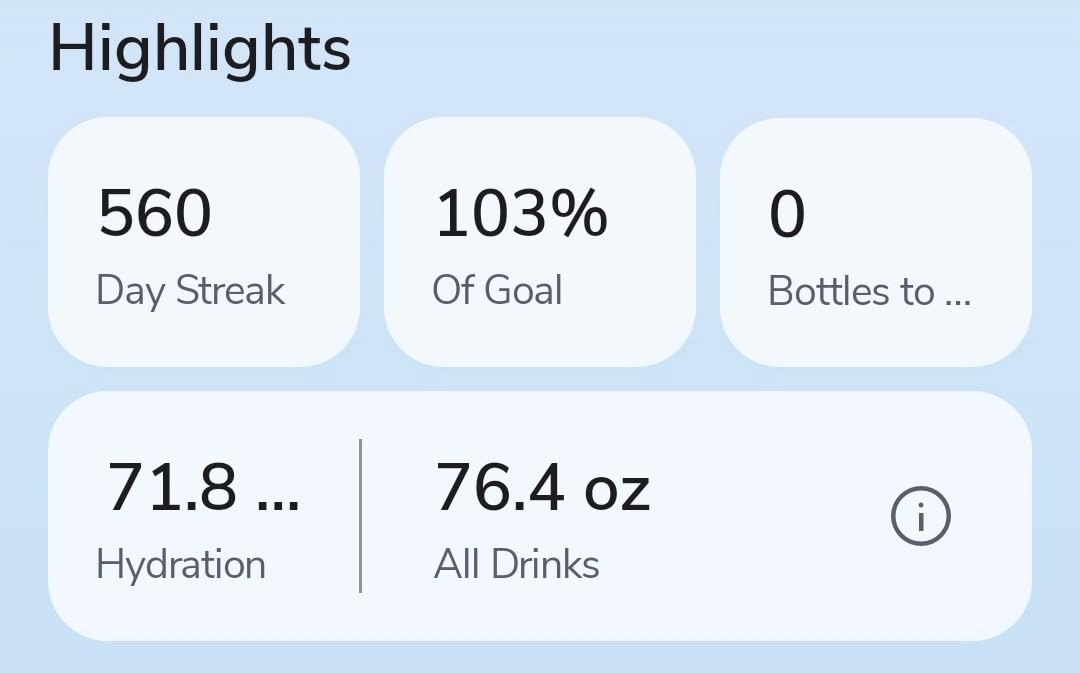Toggle the Of Goal percentage display
Viewport: 1080px width, 673px height.
click(x=497, y=290)
